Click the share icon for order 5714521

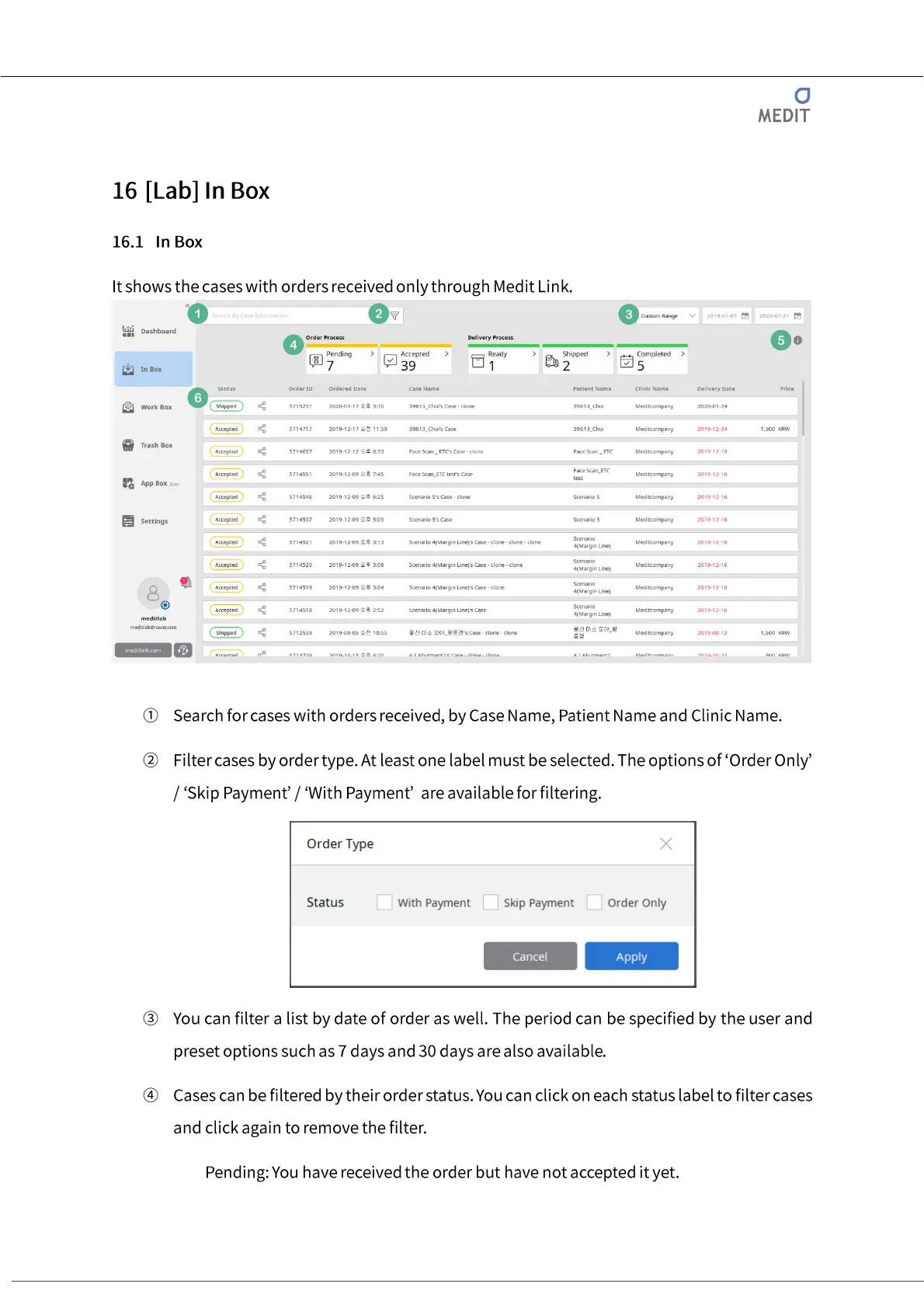262,542
